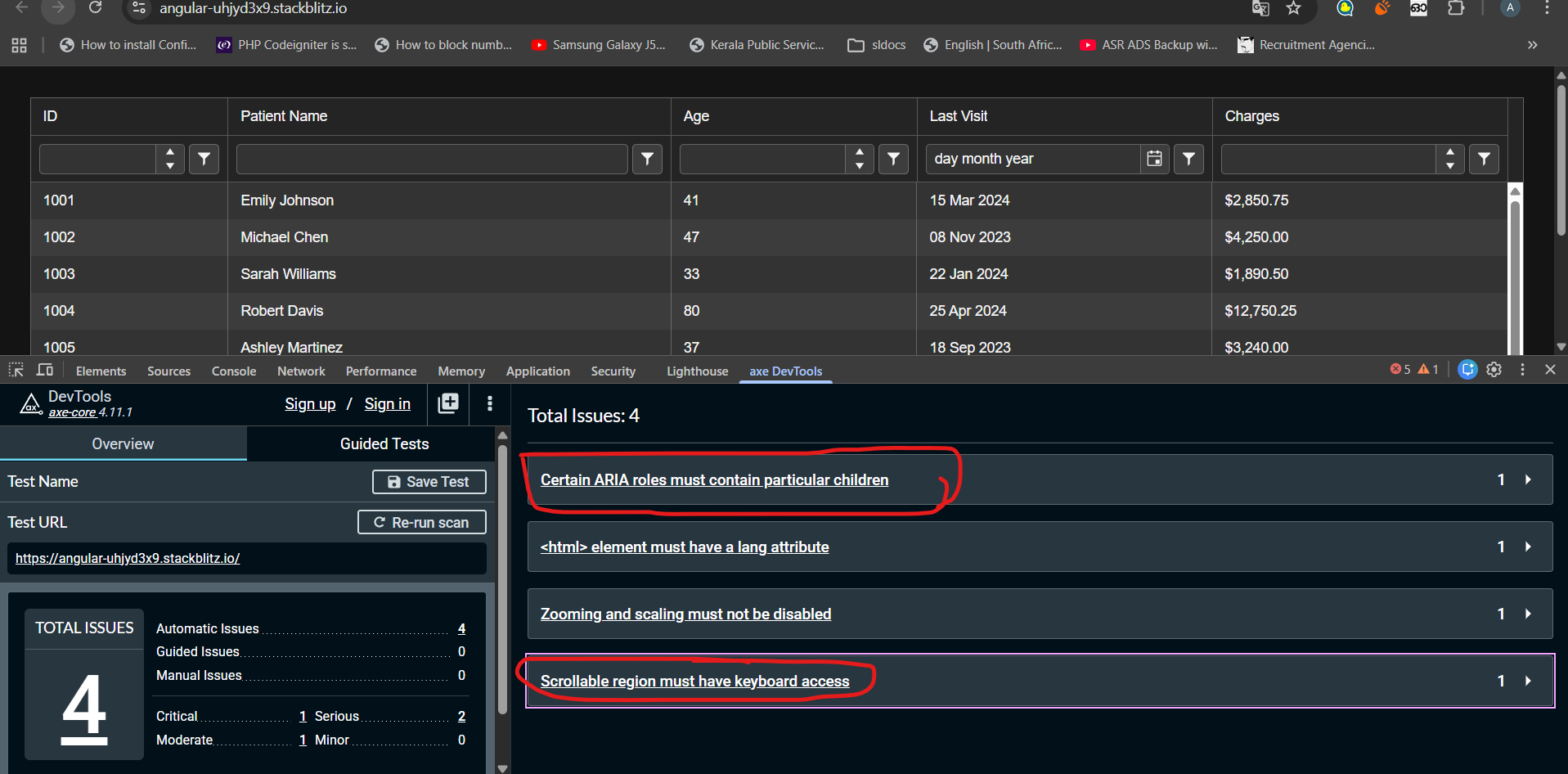Click the axe new scan plus icon
The width and height of the screenshot is (1568, 774).
tap(448, 403)
